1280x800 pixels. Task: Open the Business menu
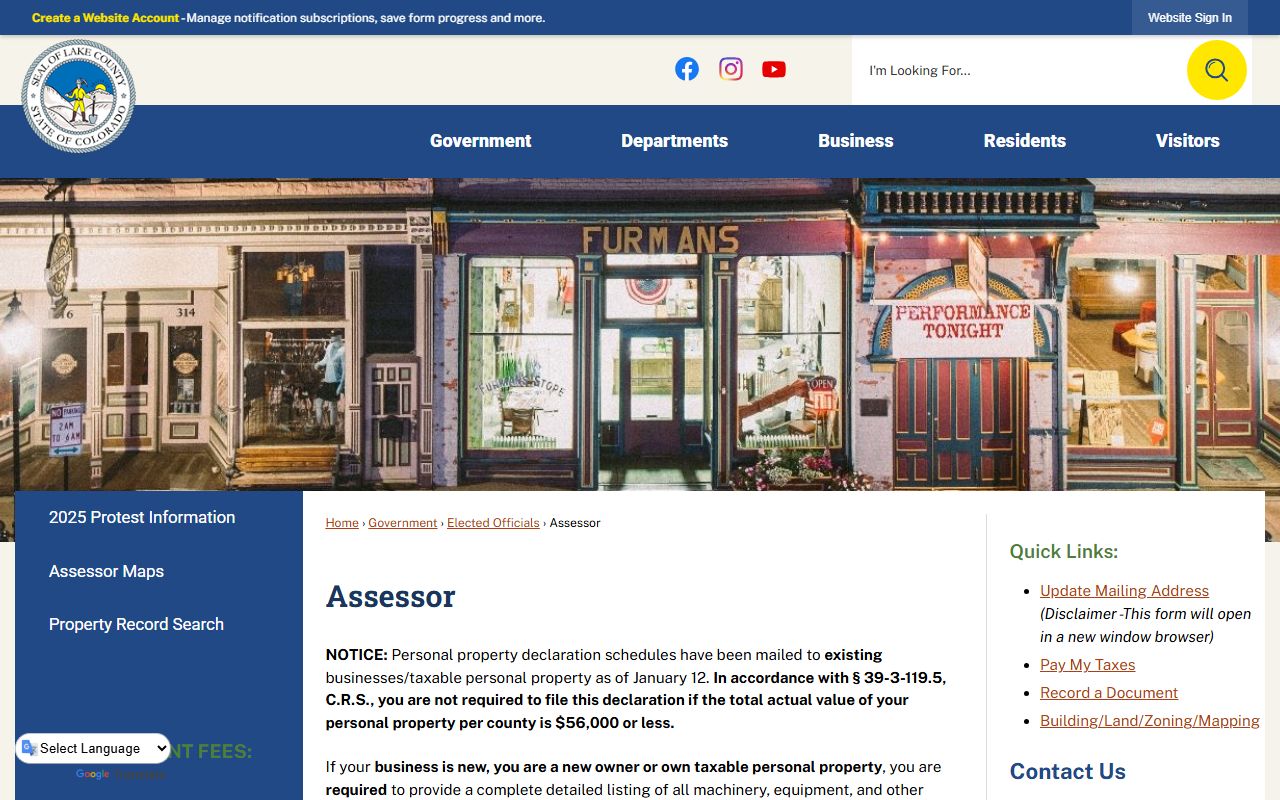tap(856, 141)
